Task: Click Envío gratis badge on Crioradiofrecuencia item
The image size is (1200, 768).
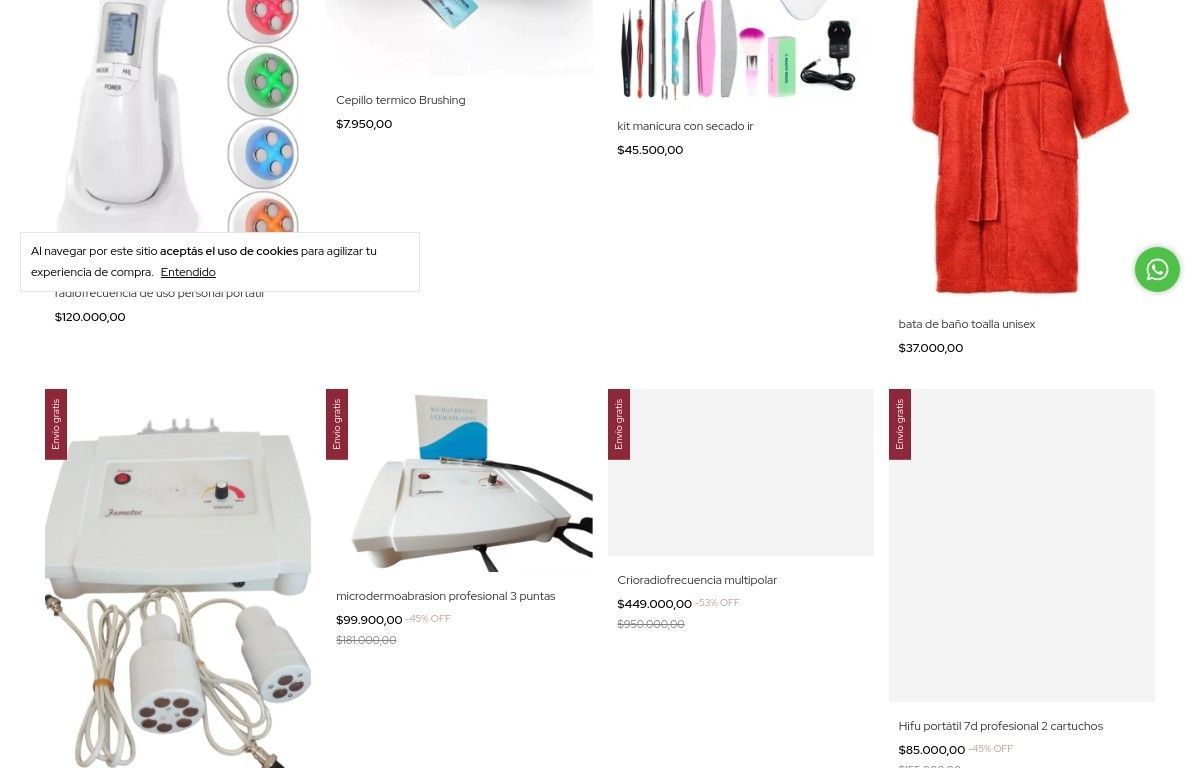Action: 619,424
